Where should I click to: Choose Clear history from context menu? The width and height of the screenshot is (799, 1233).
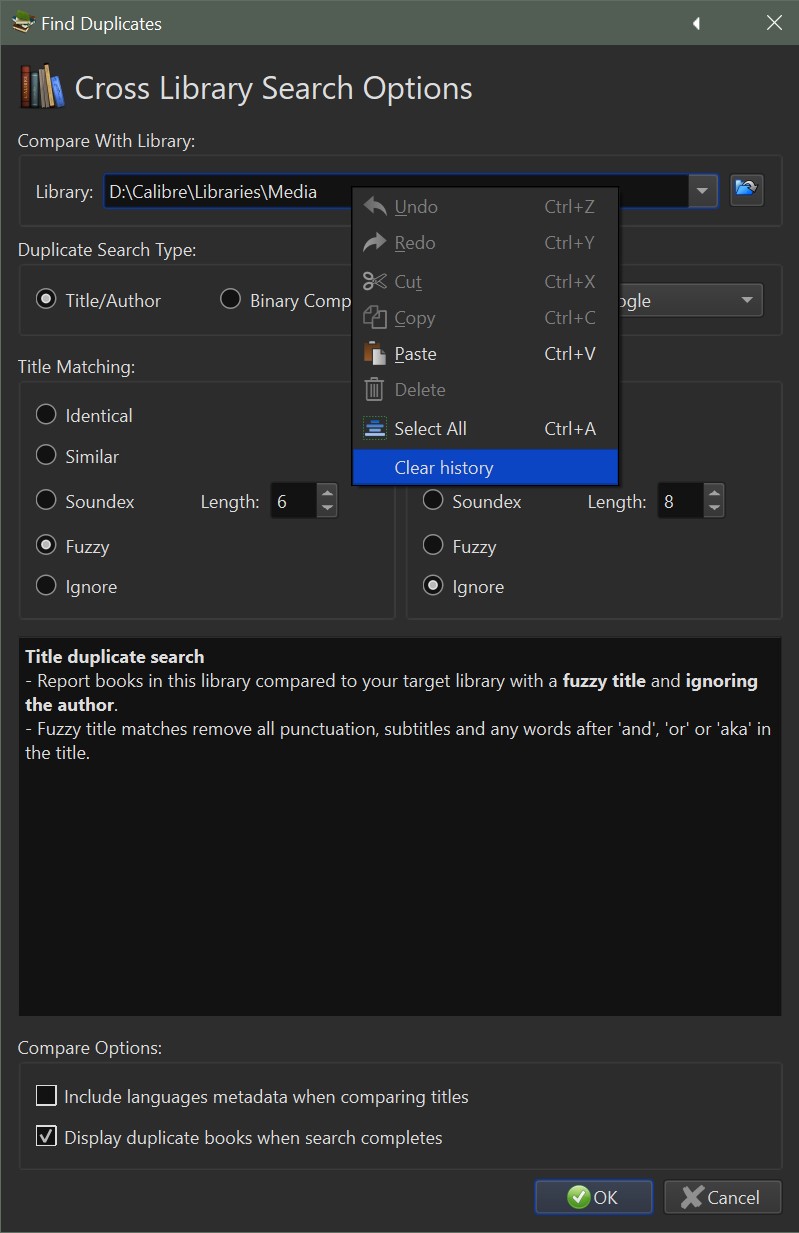pos(444,468)
